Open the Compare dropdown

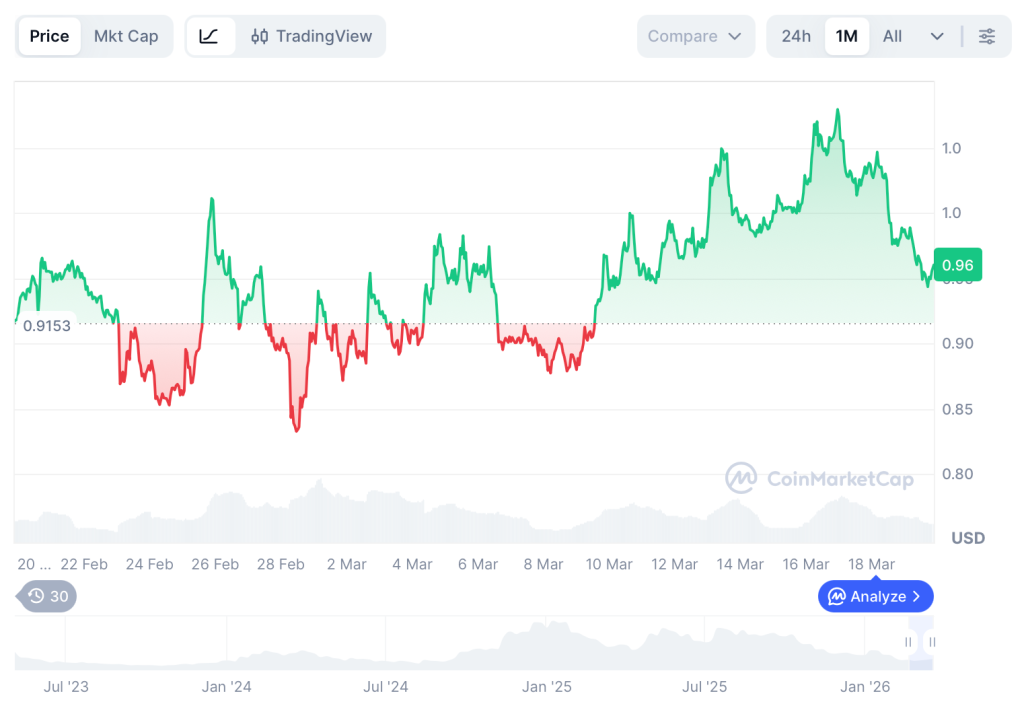pos(694,36)
